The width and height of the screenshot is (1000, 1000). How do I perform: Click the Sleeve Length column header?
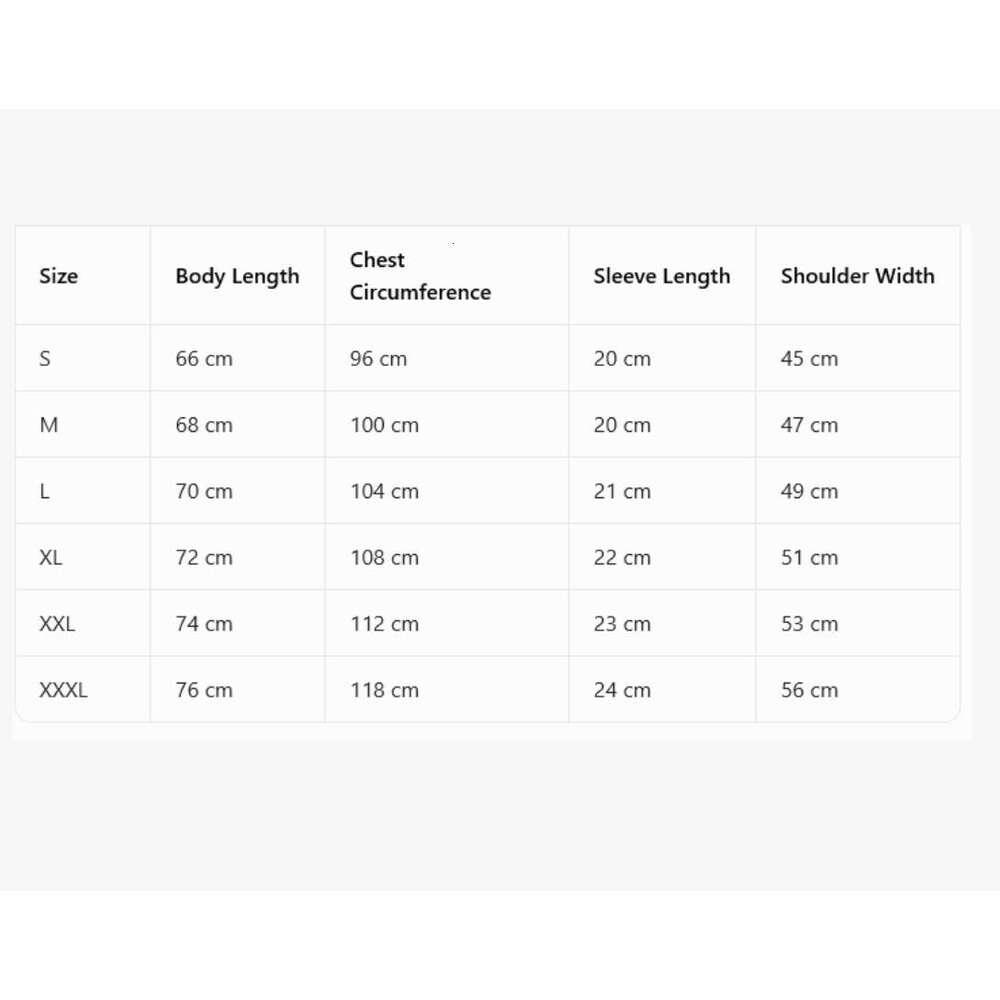pos(661,277)
